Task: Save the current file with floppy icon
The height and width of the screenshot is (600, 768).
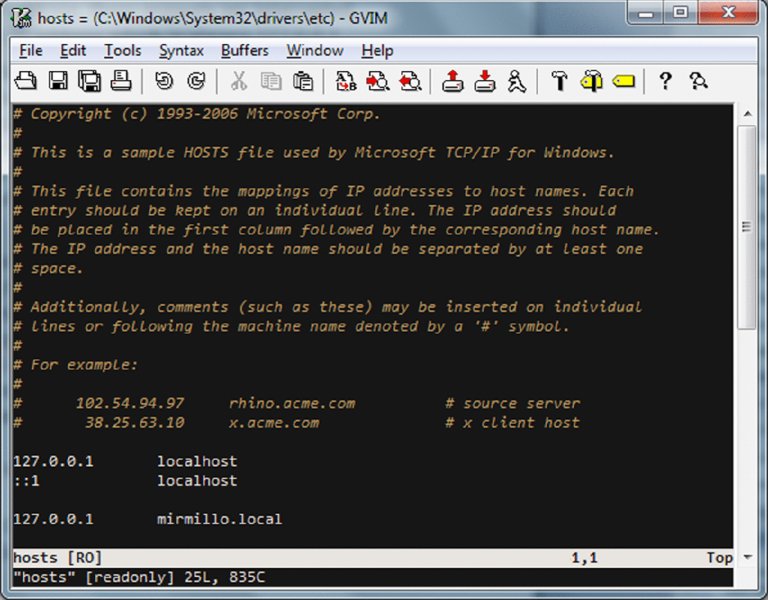Action: (58, 81)
